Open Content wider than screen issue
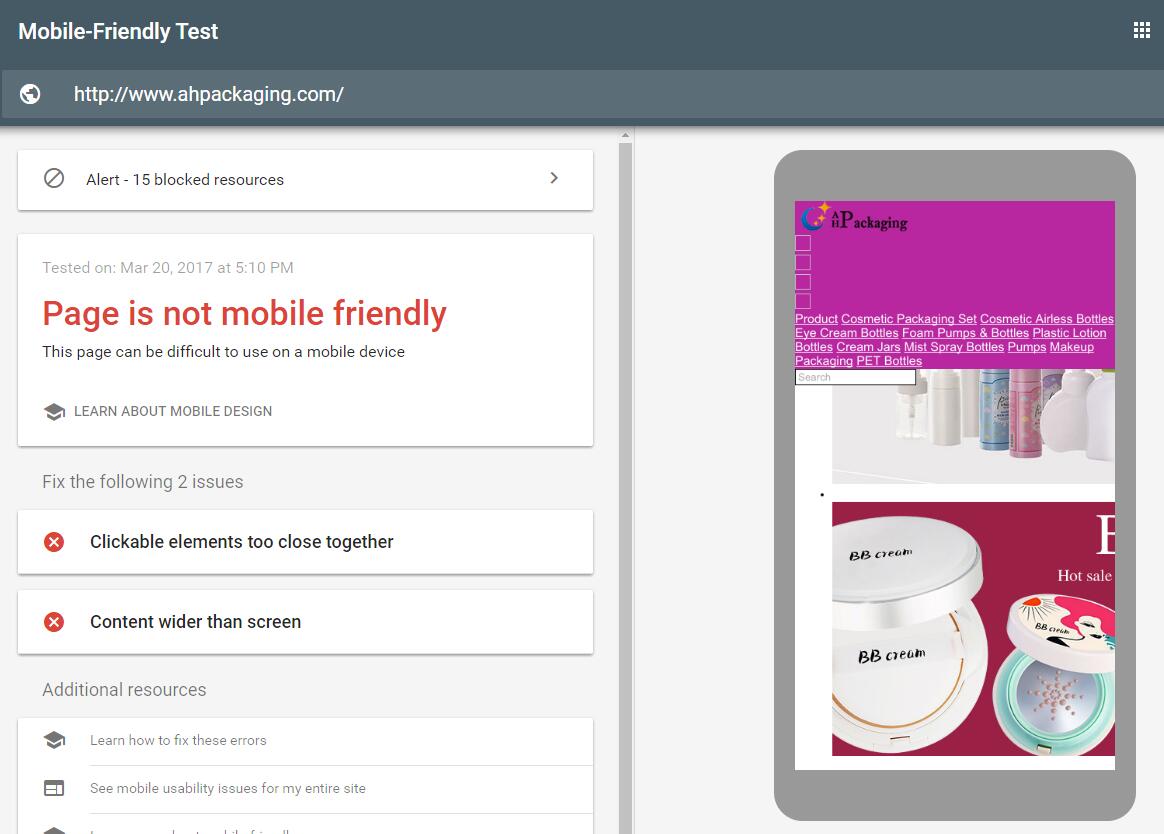 [x=305, y=622]
